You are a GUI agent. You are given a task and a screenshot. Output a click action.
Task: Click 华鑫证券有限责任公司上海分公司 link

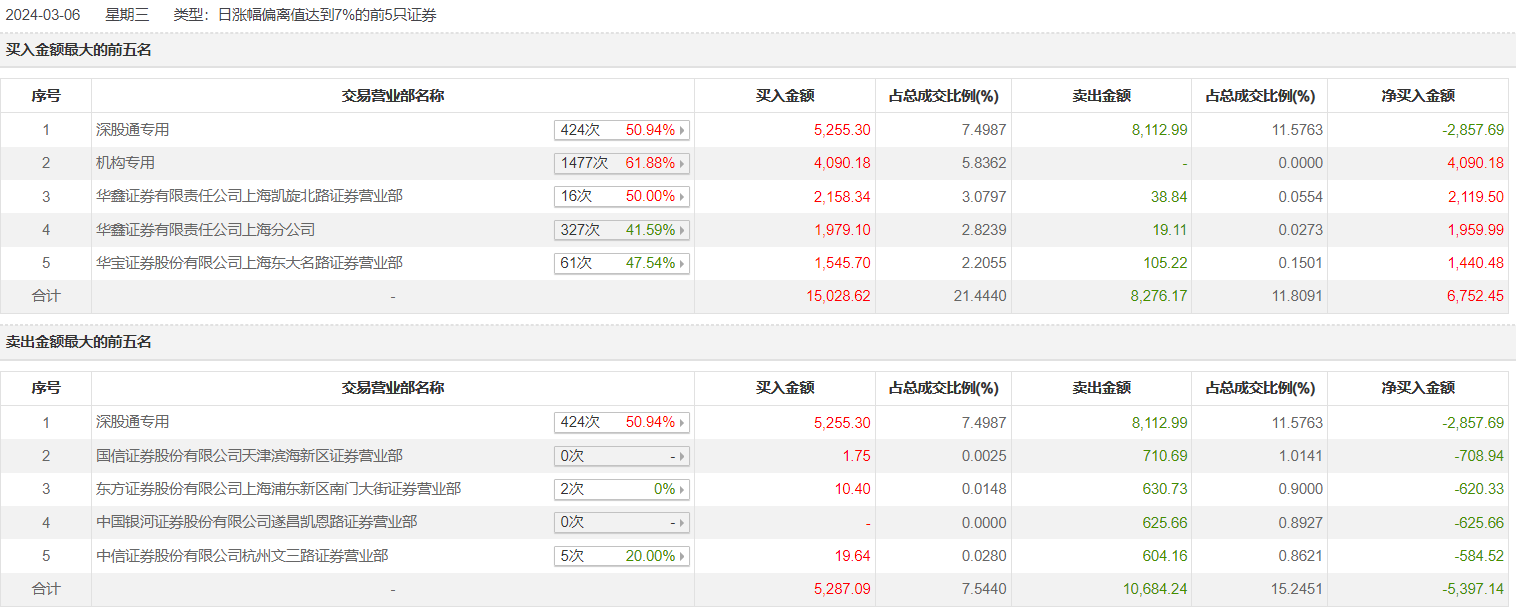[x=205, y=230]
